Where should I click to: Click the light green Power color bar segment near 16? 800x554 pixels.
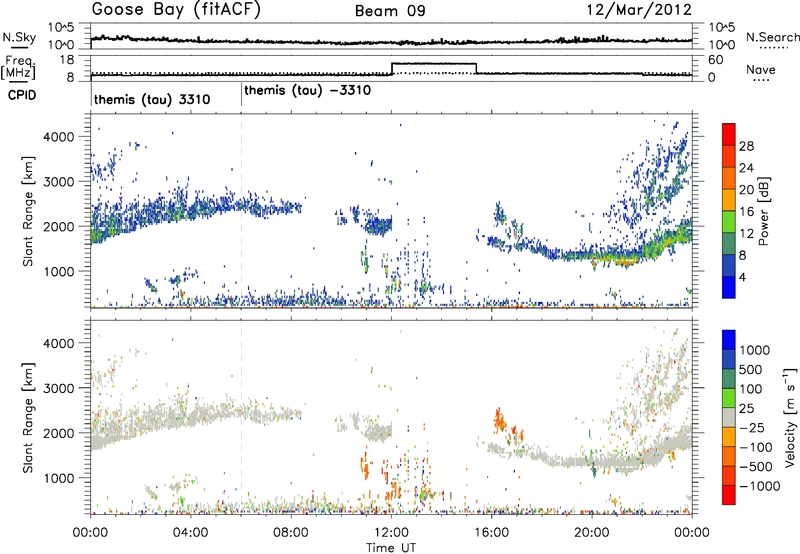(729, 221)
